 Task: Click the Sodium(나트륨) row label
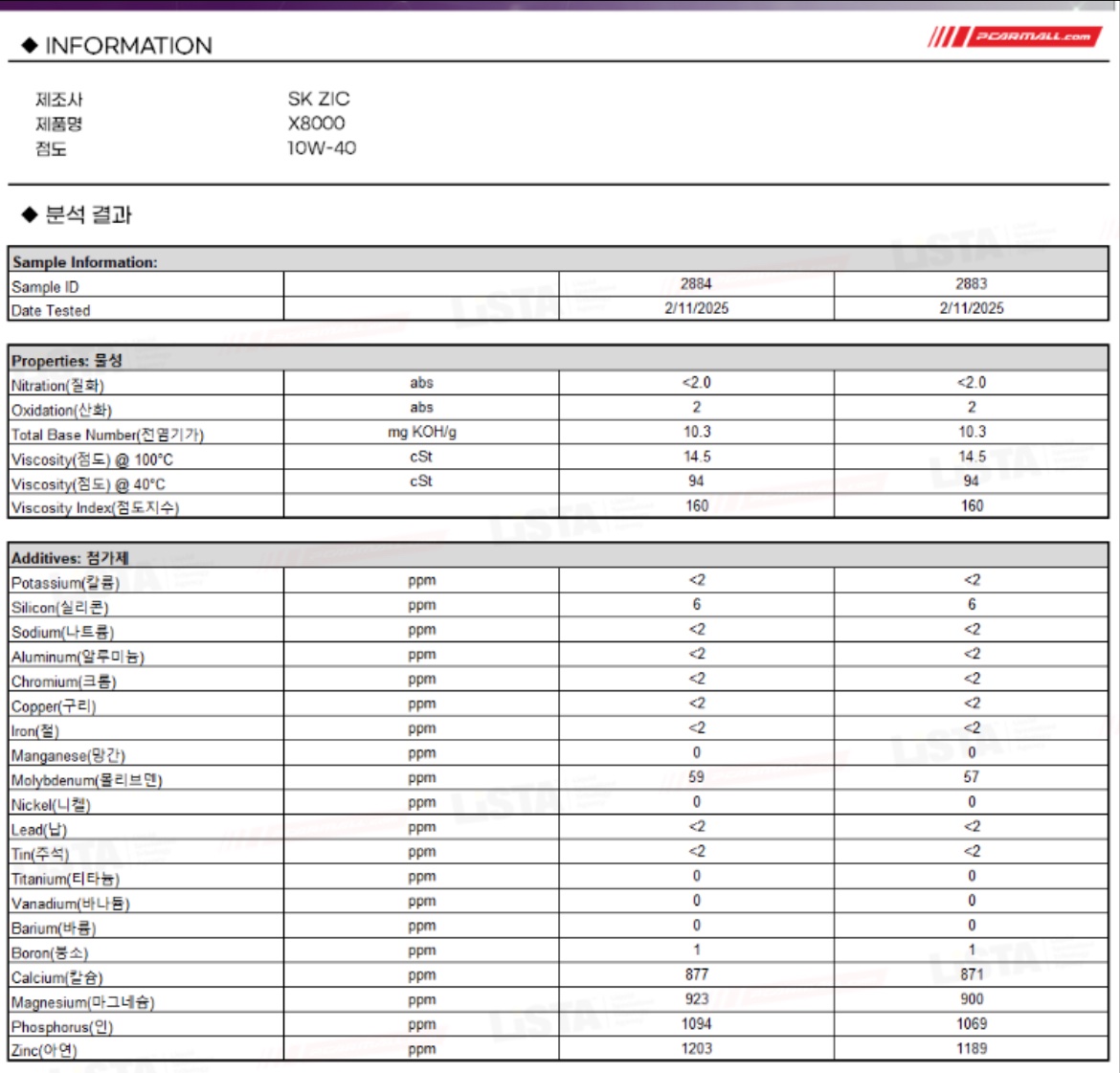point(62,633)
